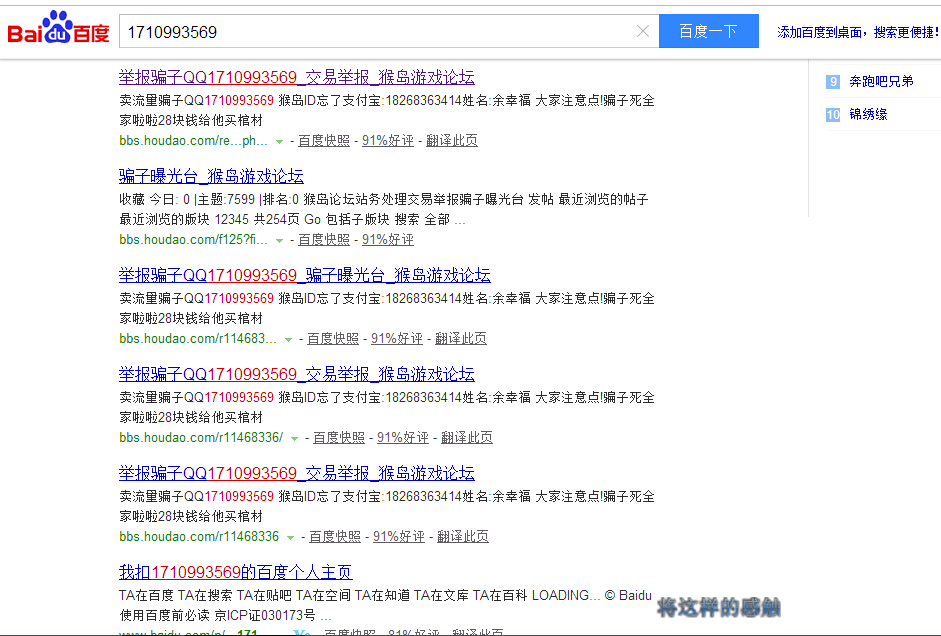Open the green URL bbs.houdao.com/f125?fi...
The width and height of the screenshot is (941, 636).
(x=193, y=240)
